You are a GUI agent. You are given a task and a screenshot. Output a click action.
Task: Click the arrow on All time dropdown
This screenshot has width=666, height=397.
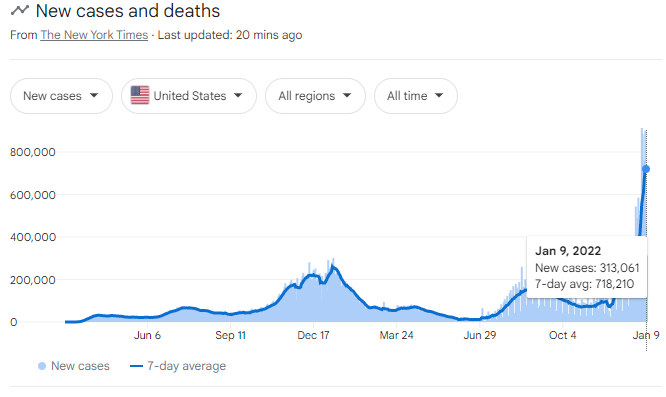click(x=439, y=96)
